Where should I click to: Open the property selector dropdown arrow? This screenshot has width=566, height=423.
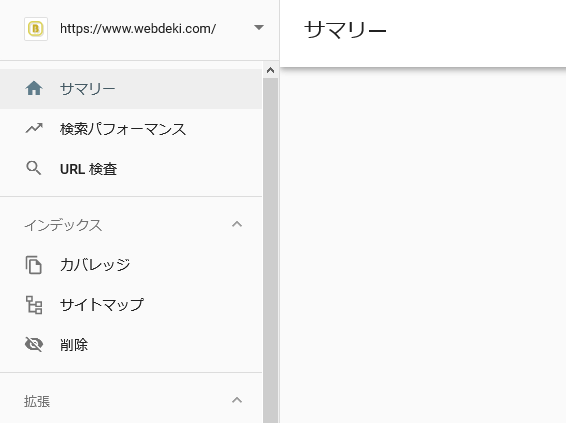pos(259,27)
